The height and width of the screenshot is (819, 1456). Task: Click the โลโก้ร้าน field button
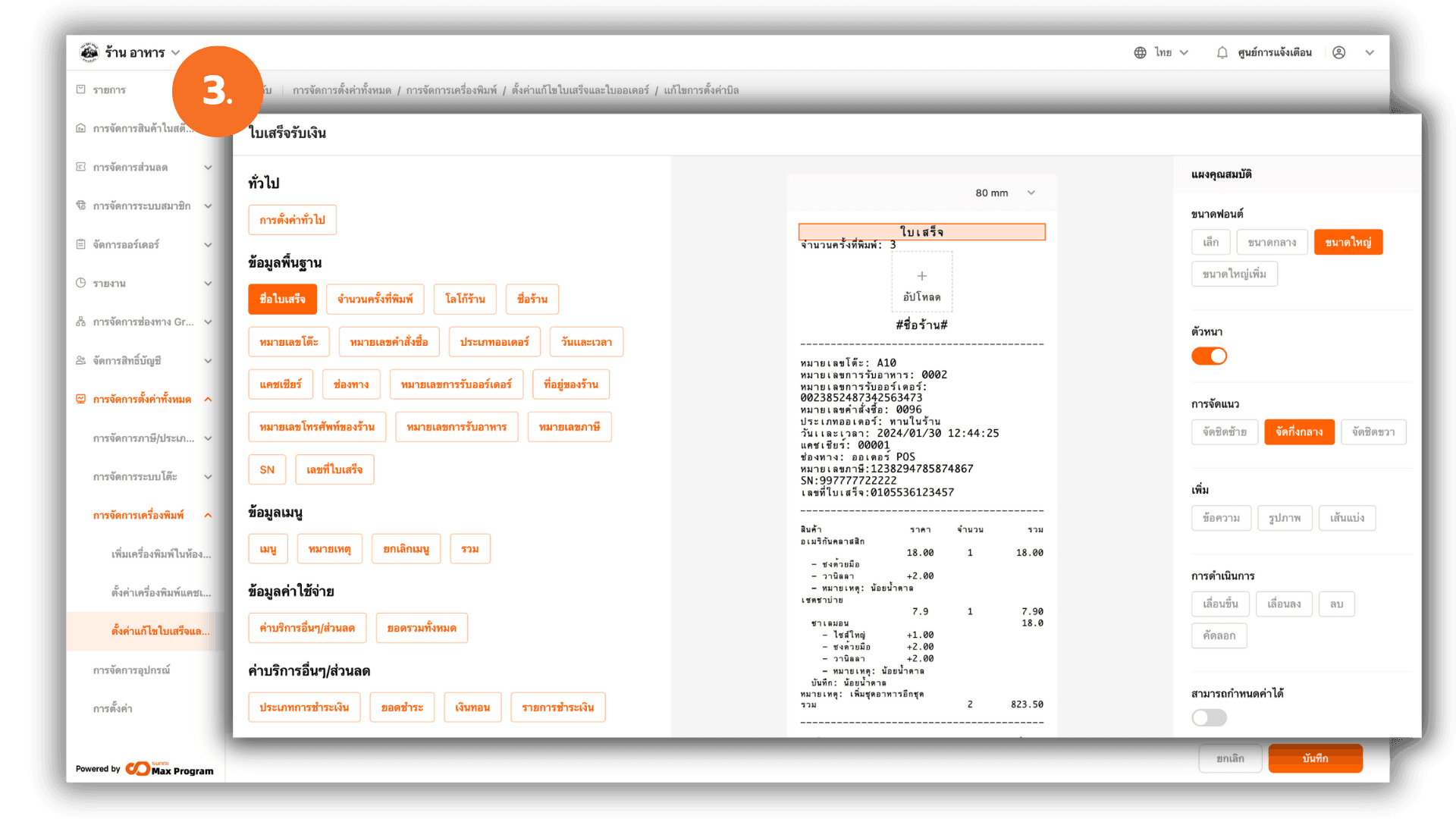[465, 300]
